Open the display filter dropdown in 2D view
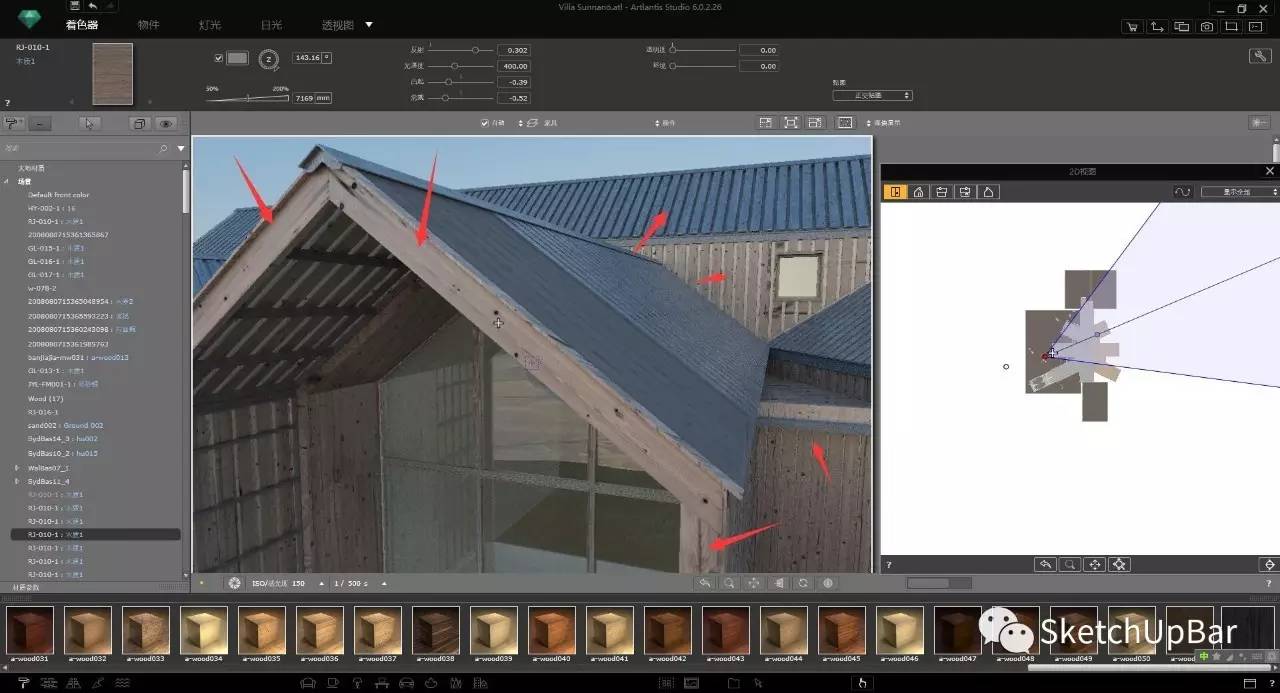 coord(1238,192)
